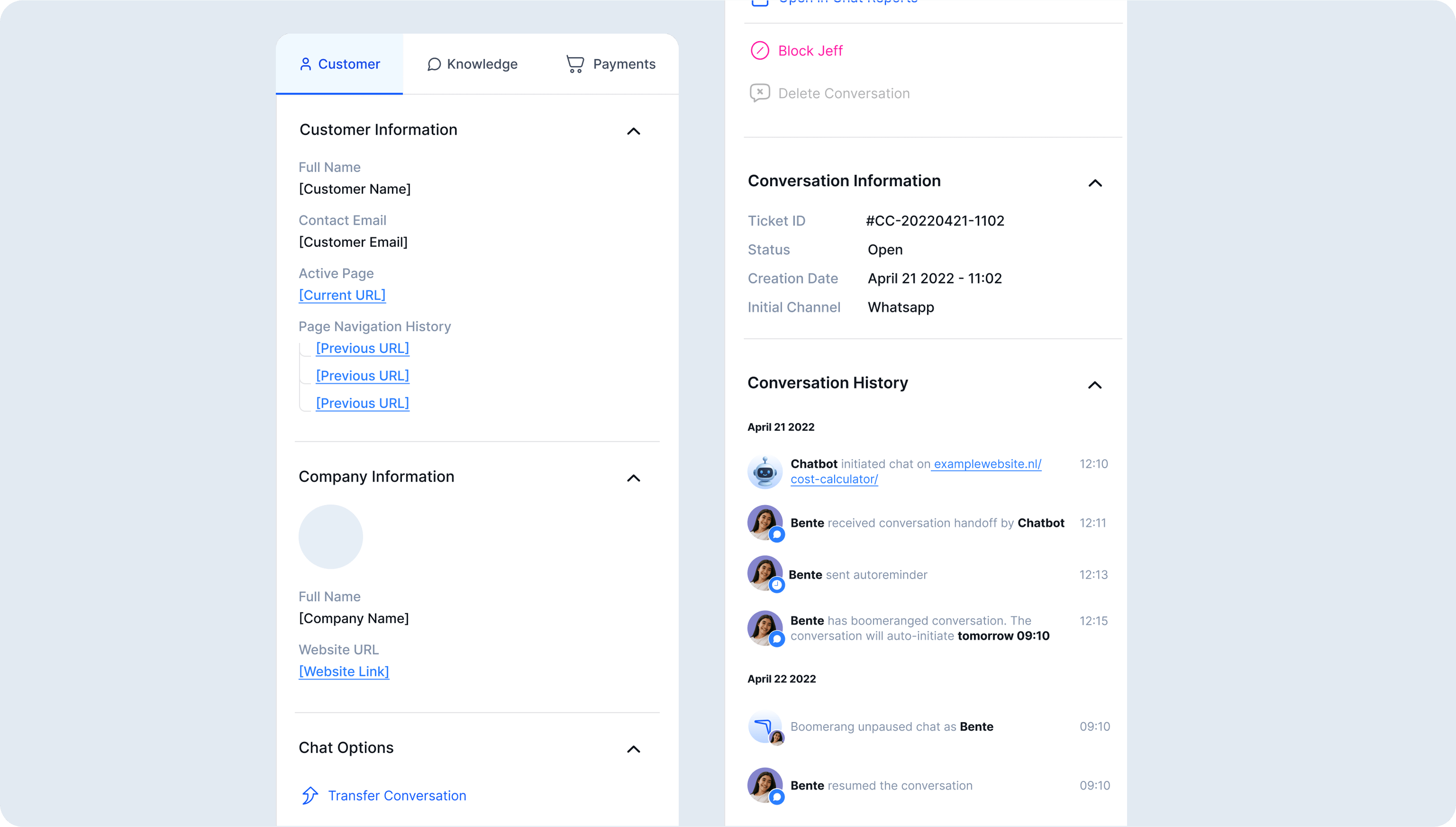Switch to the Payments tab
The width and height of the screenshot is (1456, 827).
pos(610,64)
